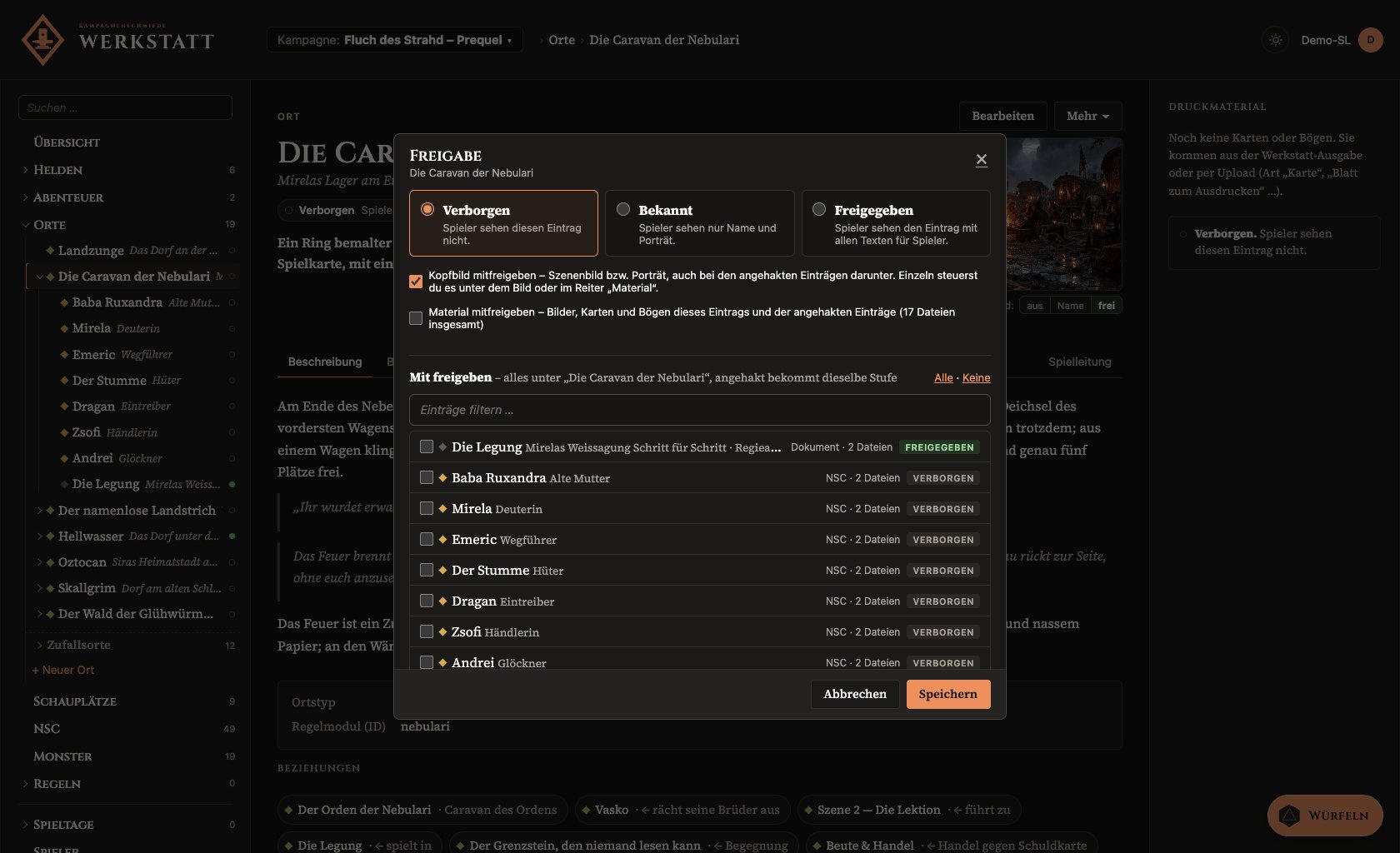Close the Freigabe dialog with the X

point(982,159)
